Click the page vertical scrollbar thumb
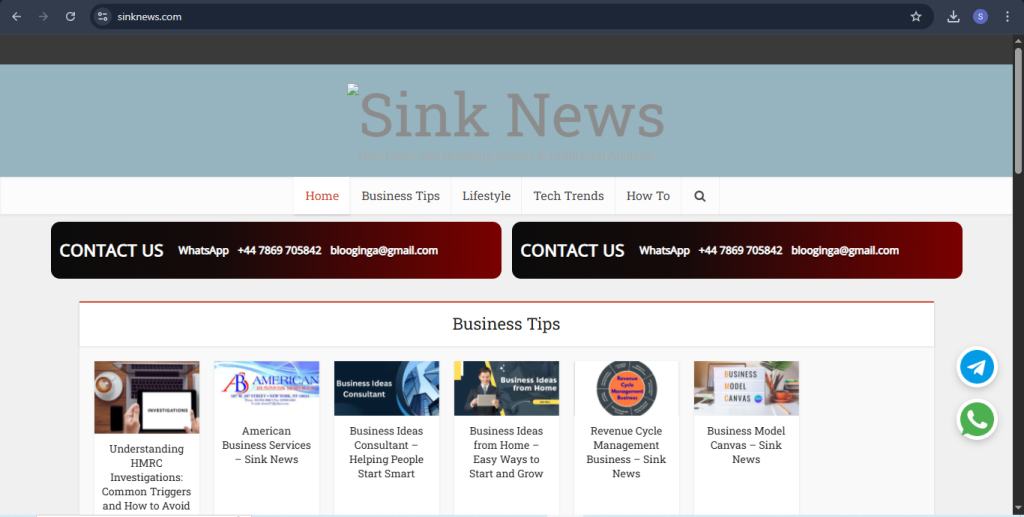1024x517 pixels. coord(1018,111)
